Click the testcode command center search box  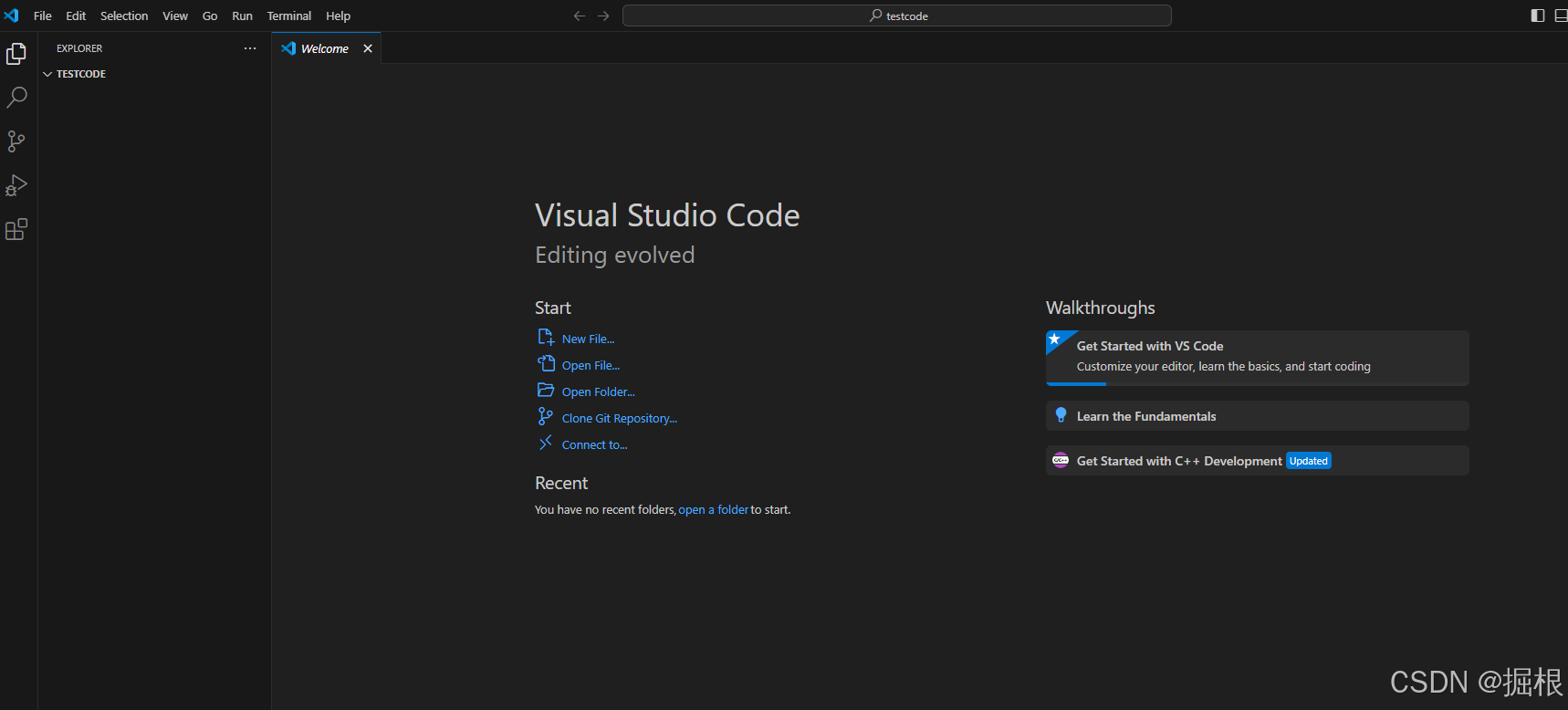click(897, 16)
